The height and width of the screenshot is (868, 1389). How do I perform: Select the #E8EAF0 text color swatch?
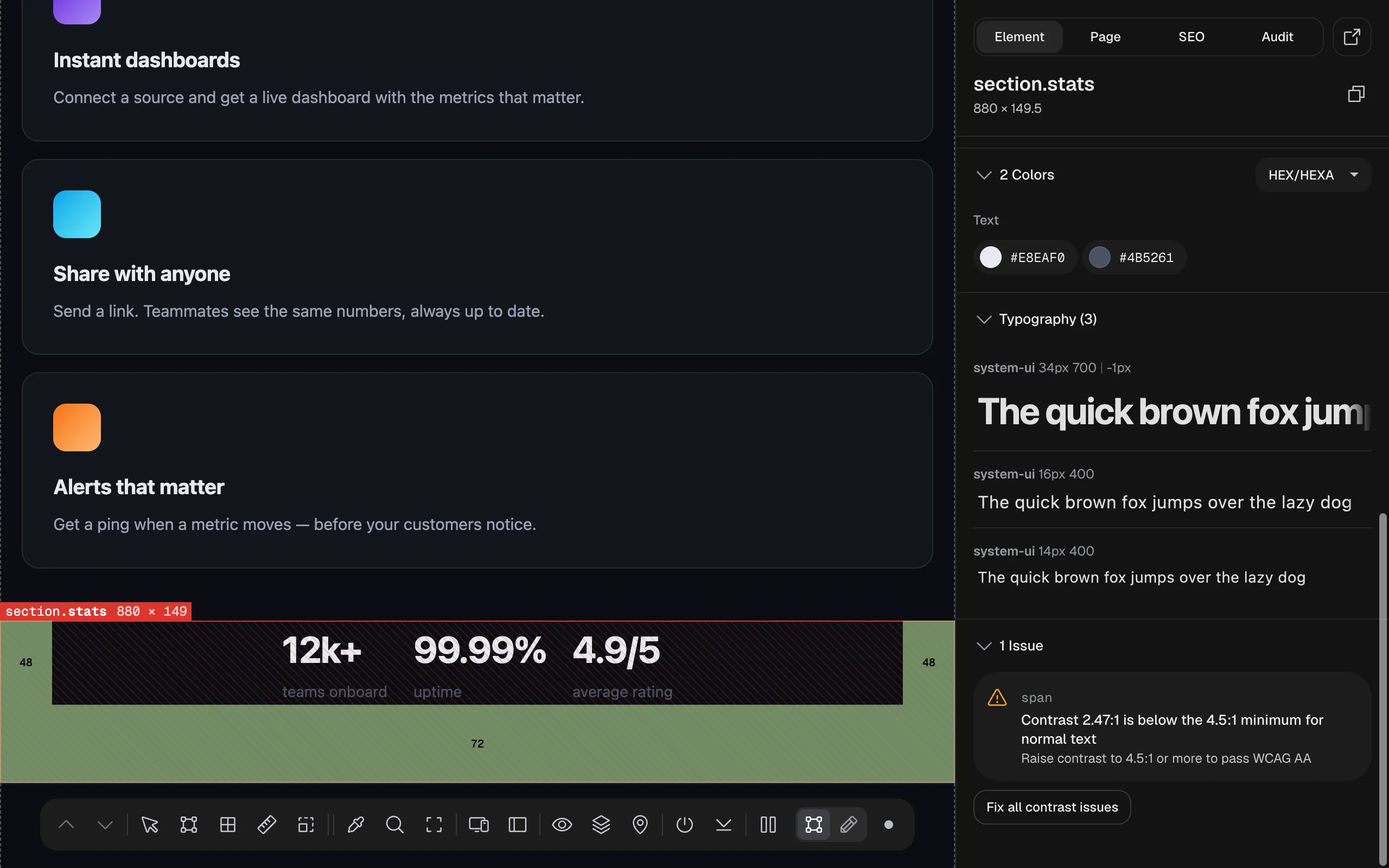[1025, 257]
